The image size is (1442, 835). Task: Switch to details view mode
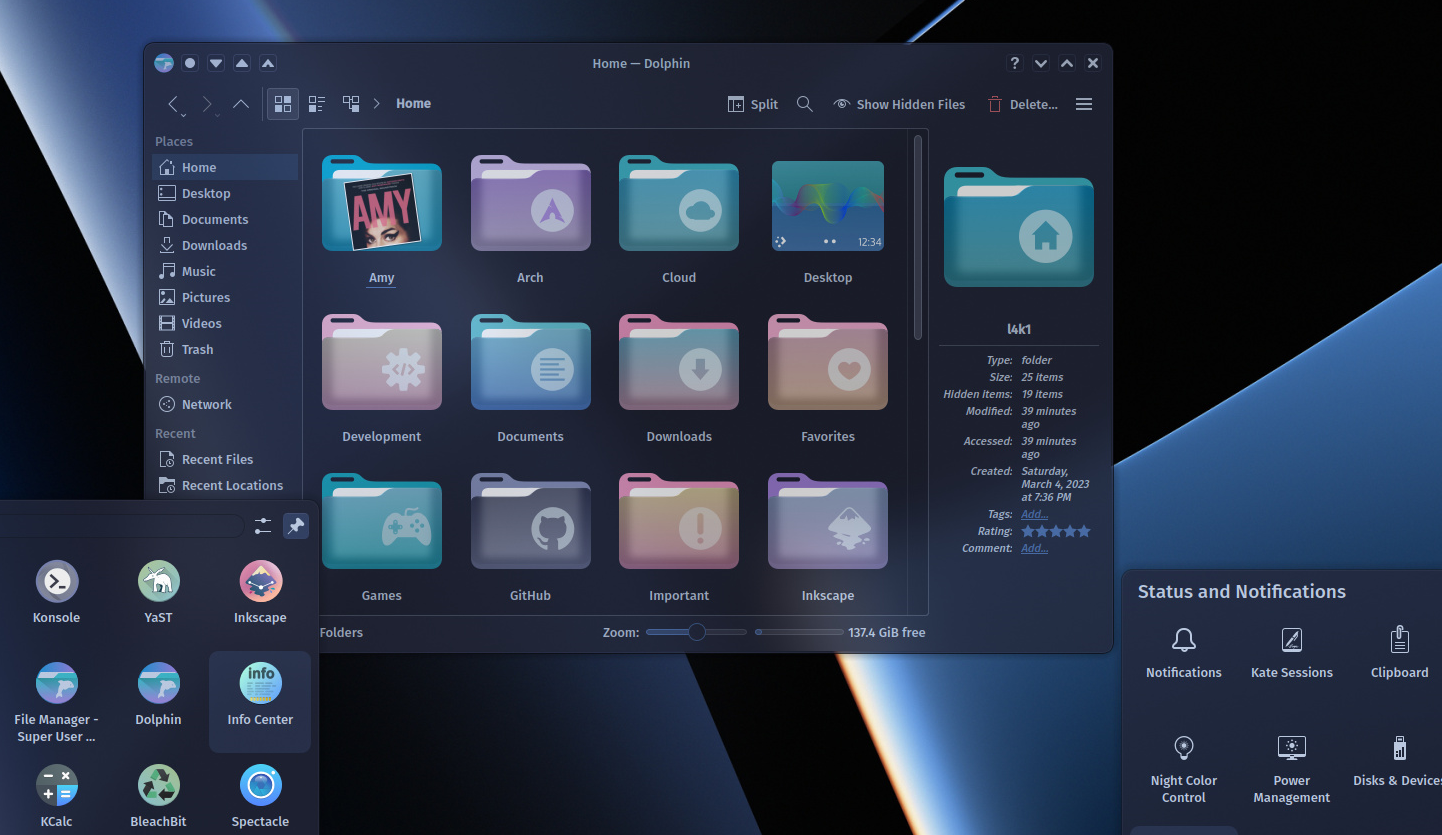point(316,103)
